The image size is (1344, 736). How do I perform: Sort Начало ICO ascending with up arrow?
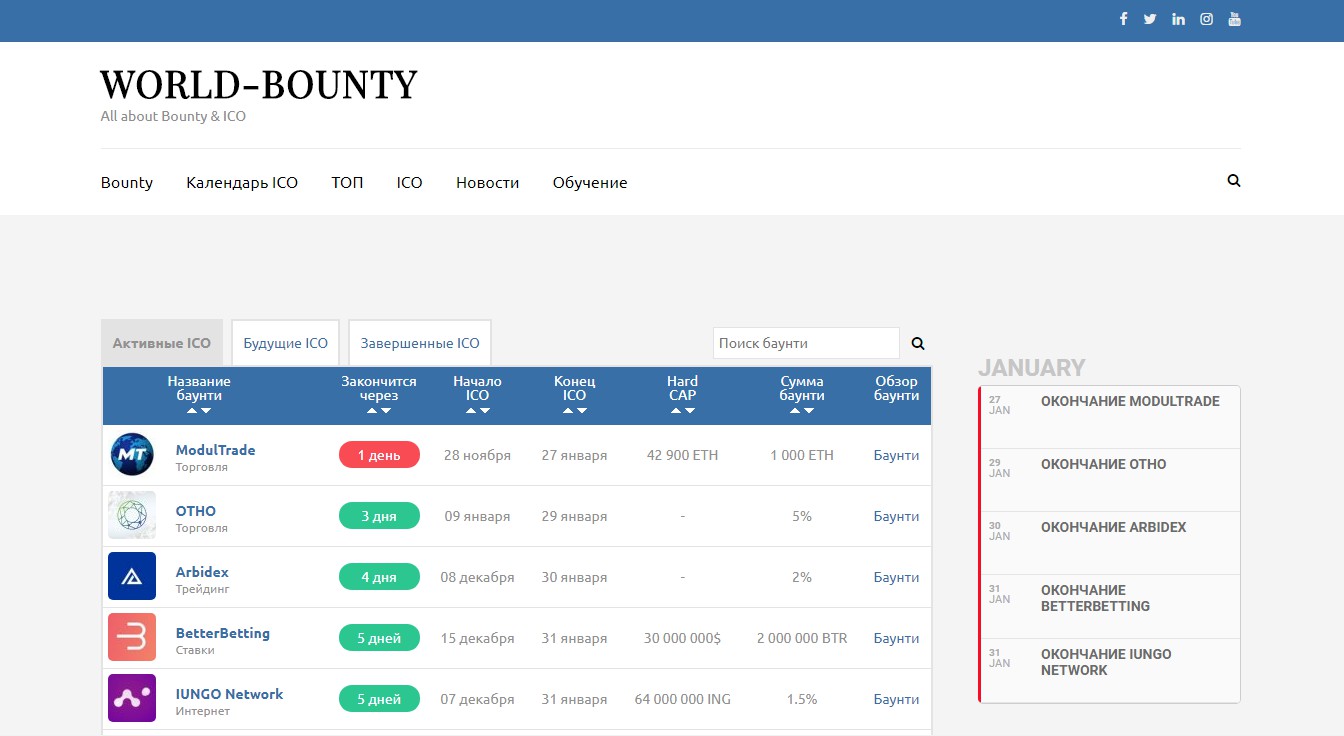point(471,411)
